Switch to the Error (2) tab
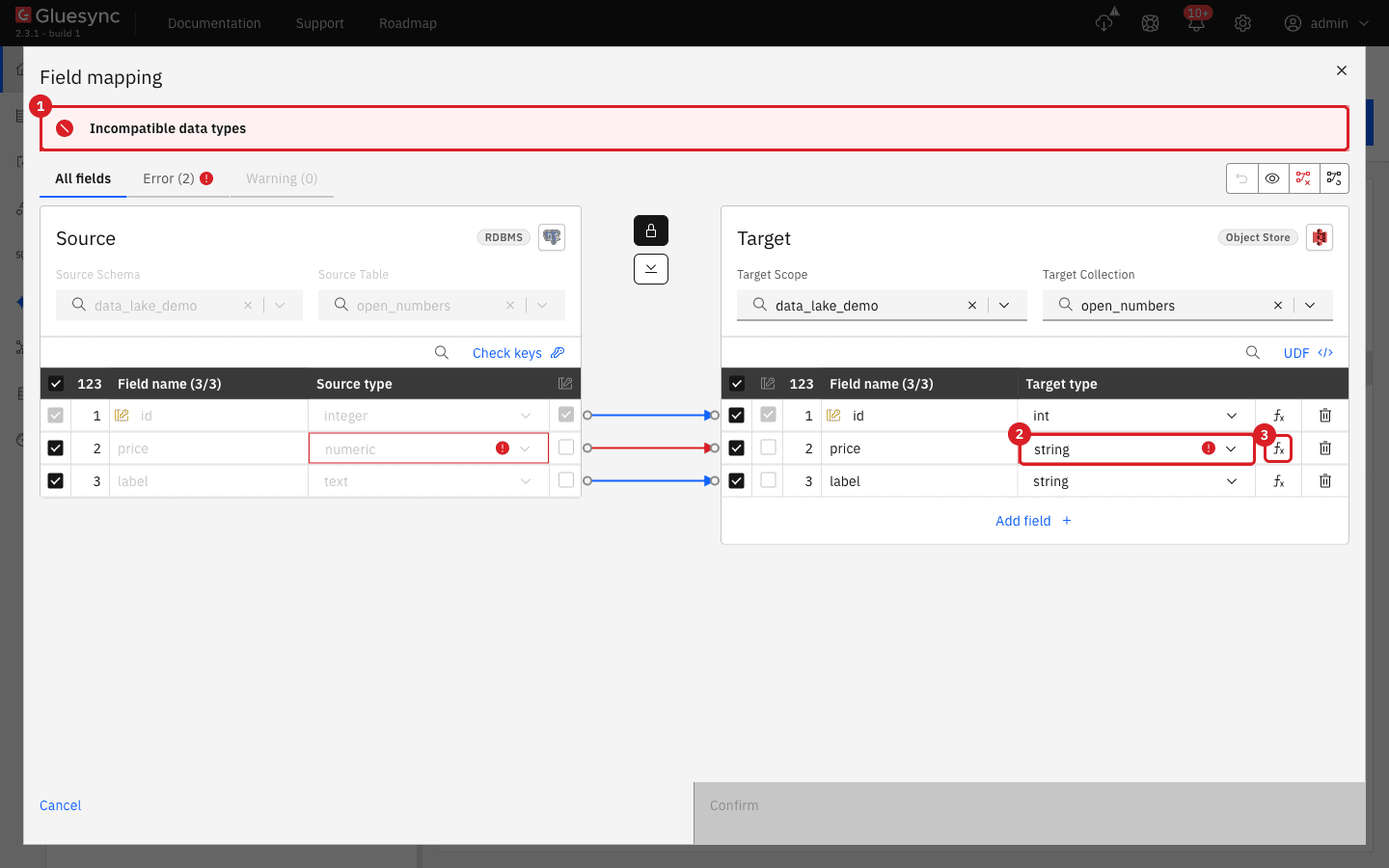The width and height of the screenshot is (1389, 868). point(178,178)
